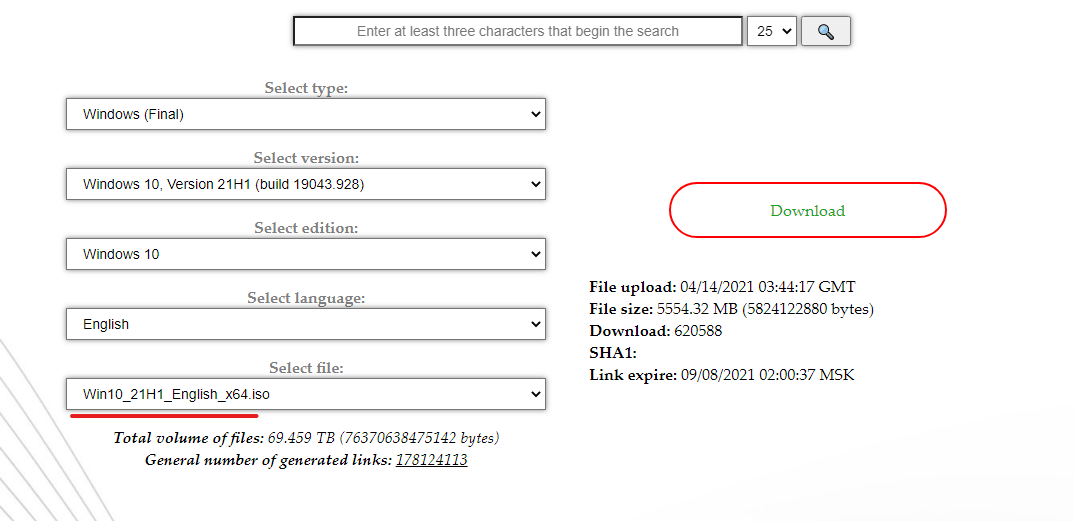Screen dimensions: 1074x521
Task: Click the Total volume of files text
Action: (x=306, y=438)
